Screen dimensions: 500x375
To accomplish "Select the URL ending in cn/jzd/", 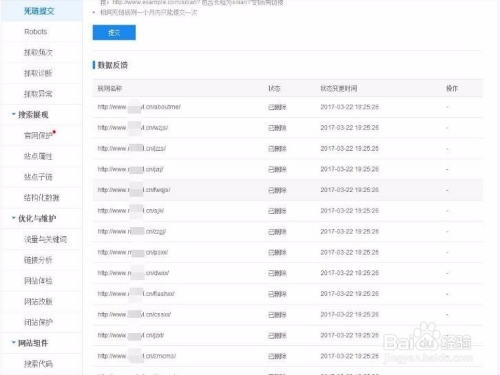I will click(x=131, y=335).
